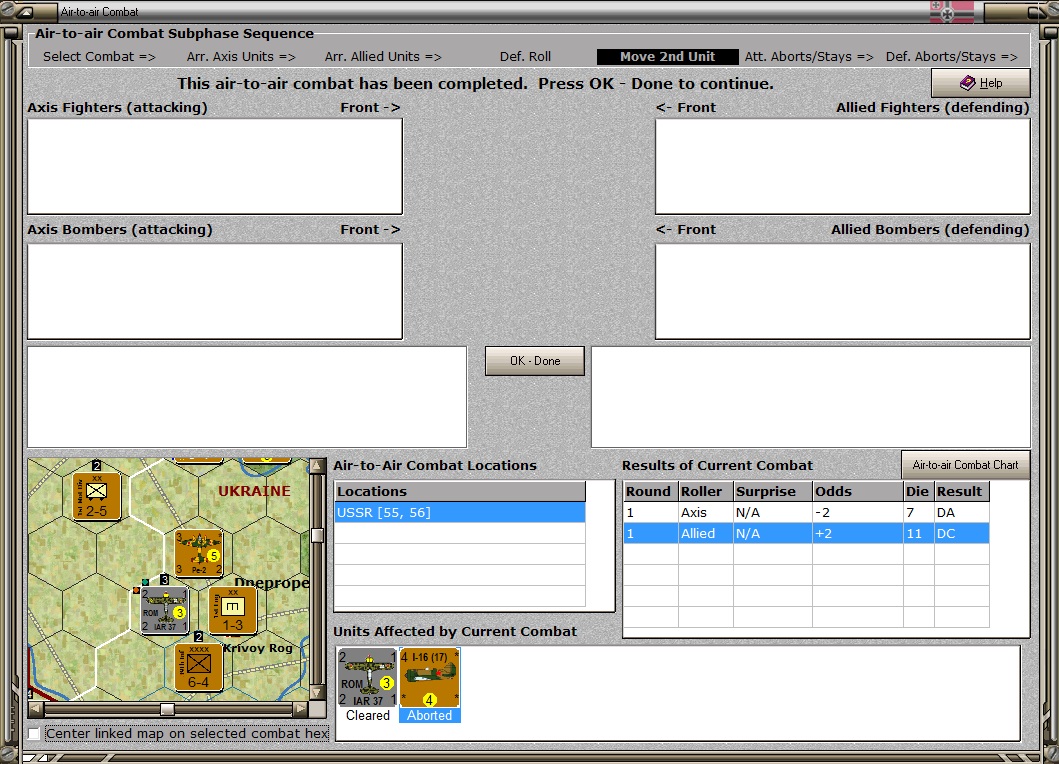The height and width of the screenshot is (764, 1059).
Task: Click the die value 7 cell
Action: point(919,513)
